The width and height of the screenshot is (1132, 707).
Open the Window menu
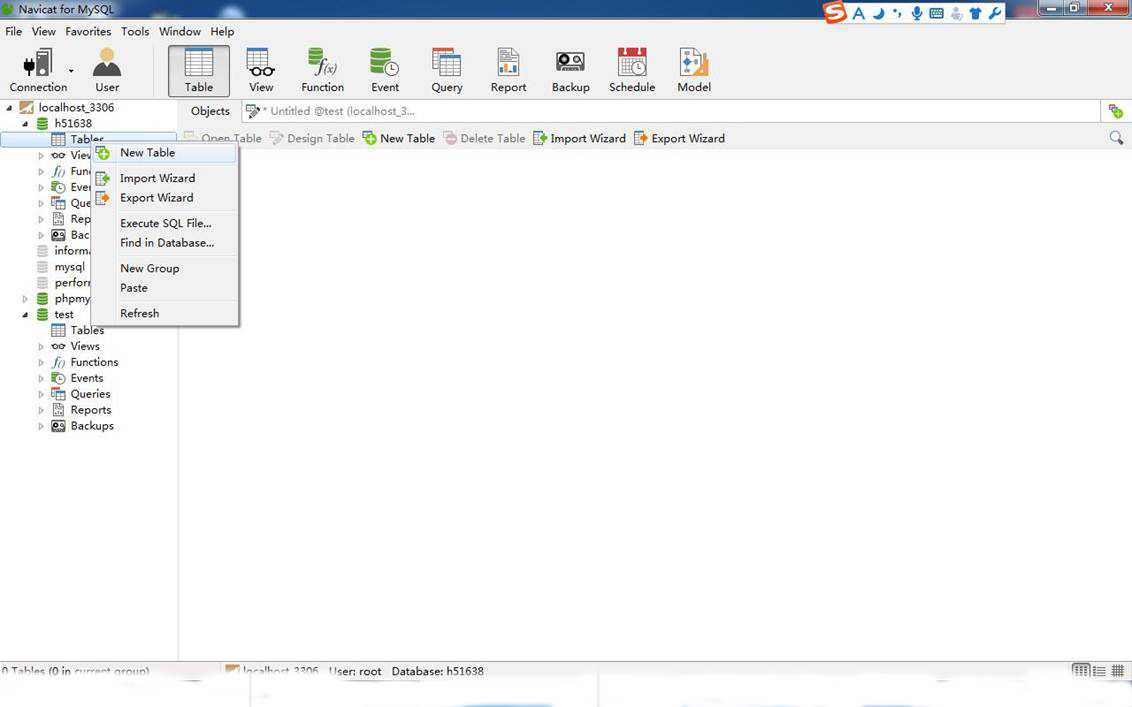[180, 31]
